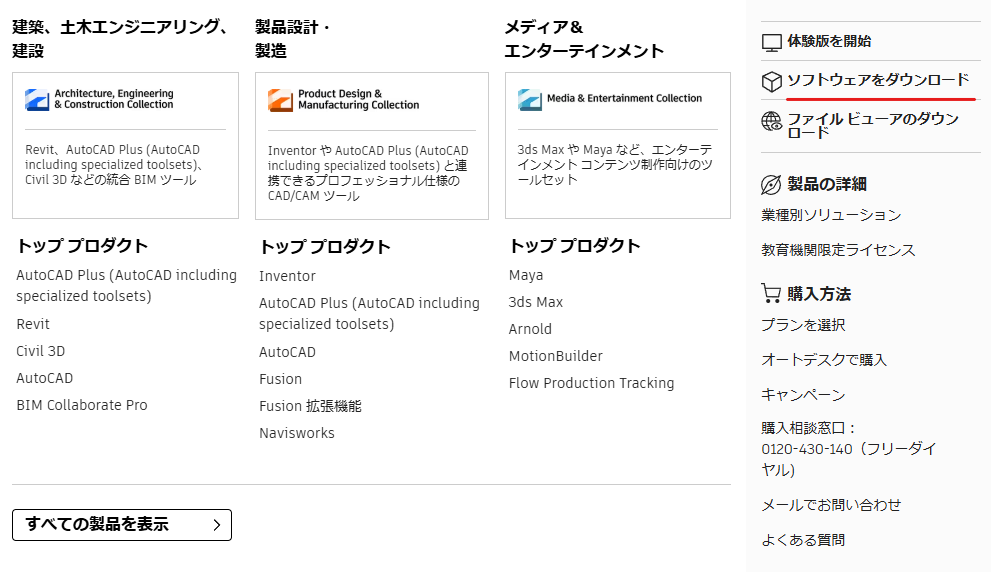Open the Flow Production Tracking link
Image resolution: width=991 pixels, height=572 pixels.
(x=591, y=384)
